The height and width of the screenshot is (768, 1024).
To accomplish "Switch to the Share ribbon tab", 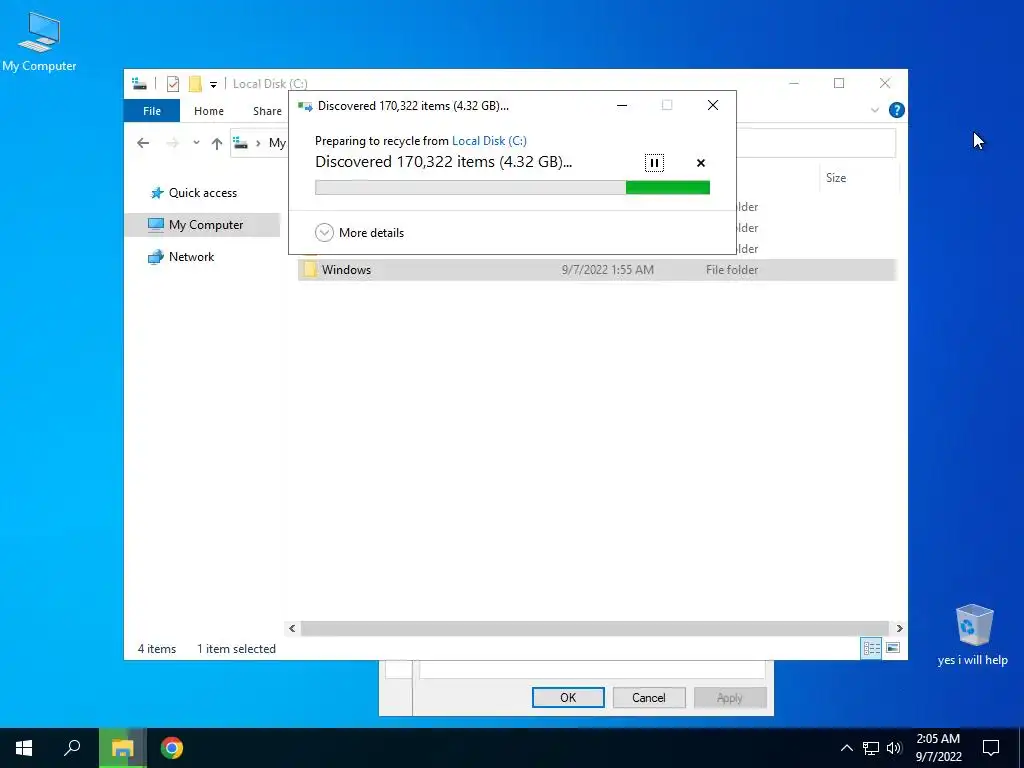I will [267, 111].
